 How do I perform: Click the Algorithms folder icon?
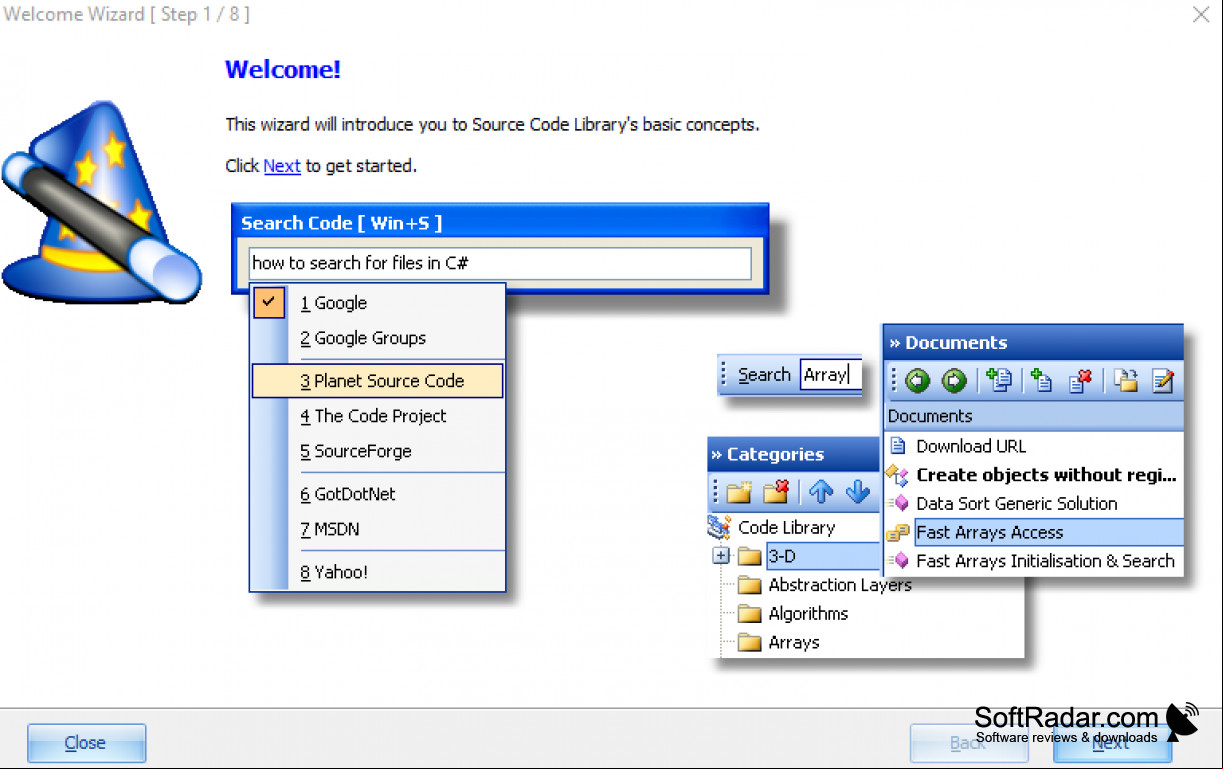(x=750, y=614)
